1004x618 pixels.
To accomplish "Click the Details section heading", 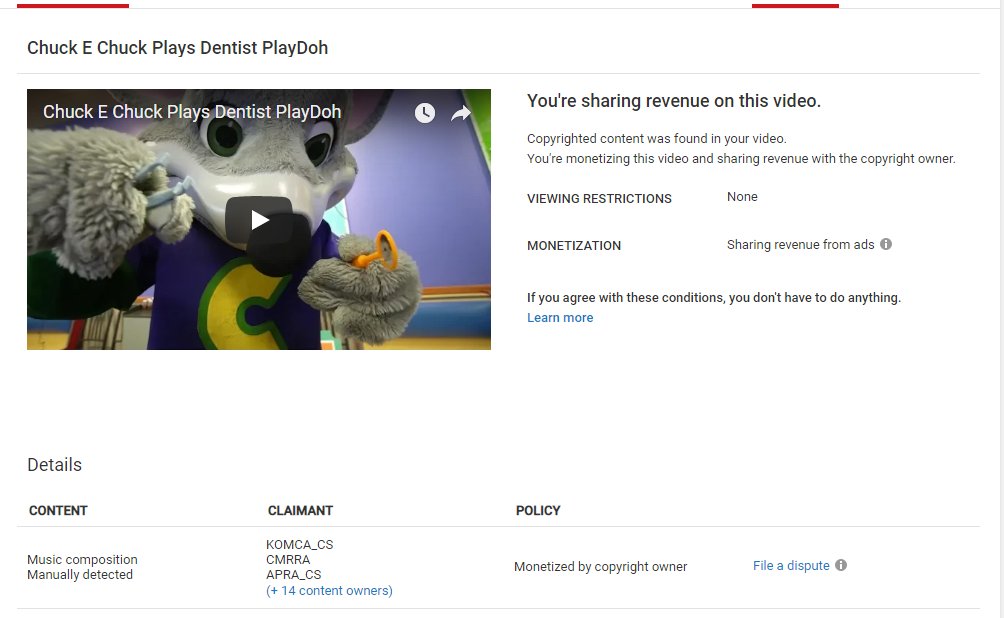I will (54, 465).
